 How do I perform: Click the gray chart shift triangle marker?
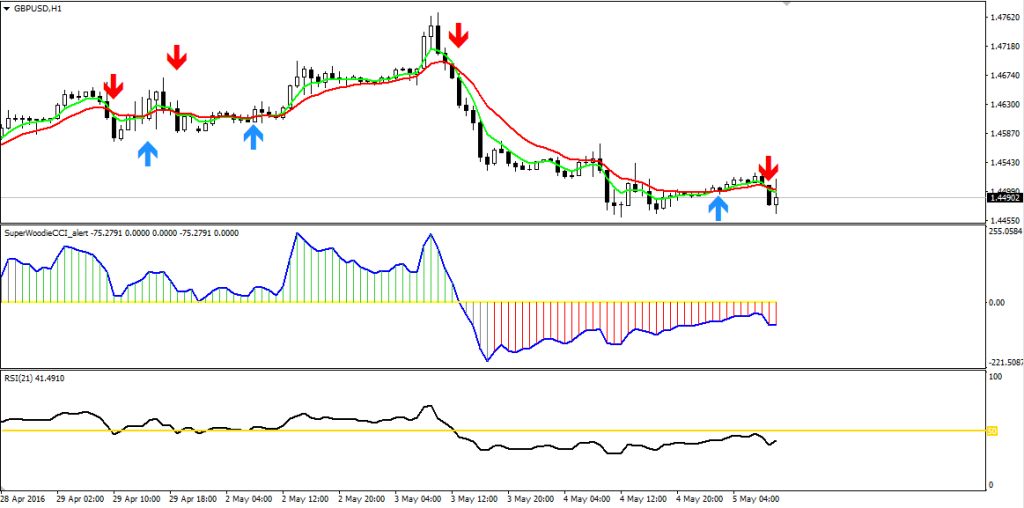(x=787, y=5)
